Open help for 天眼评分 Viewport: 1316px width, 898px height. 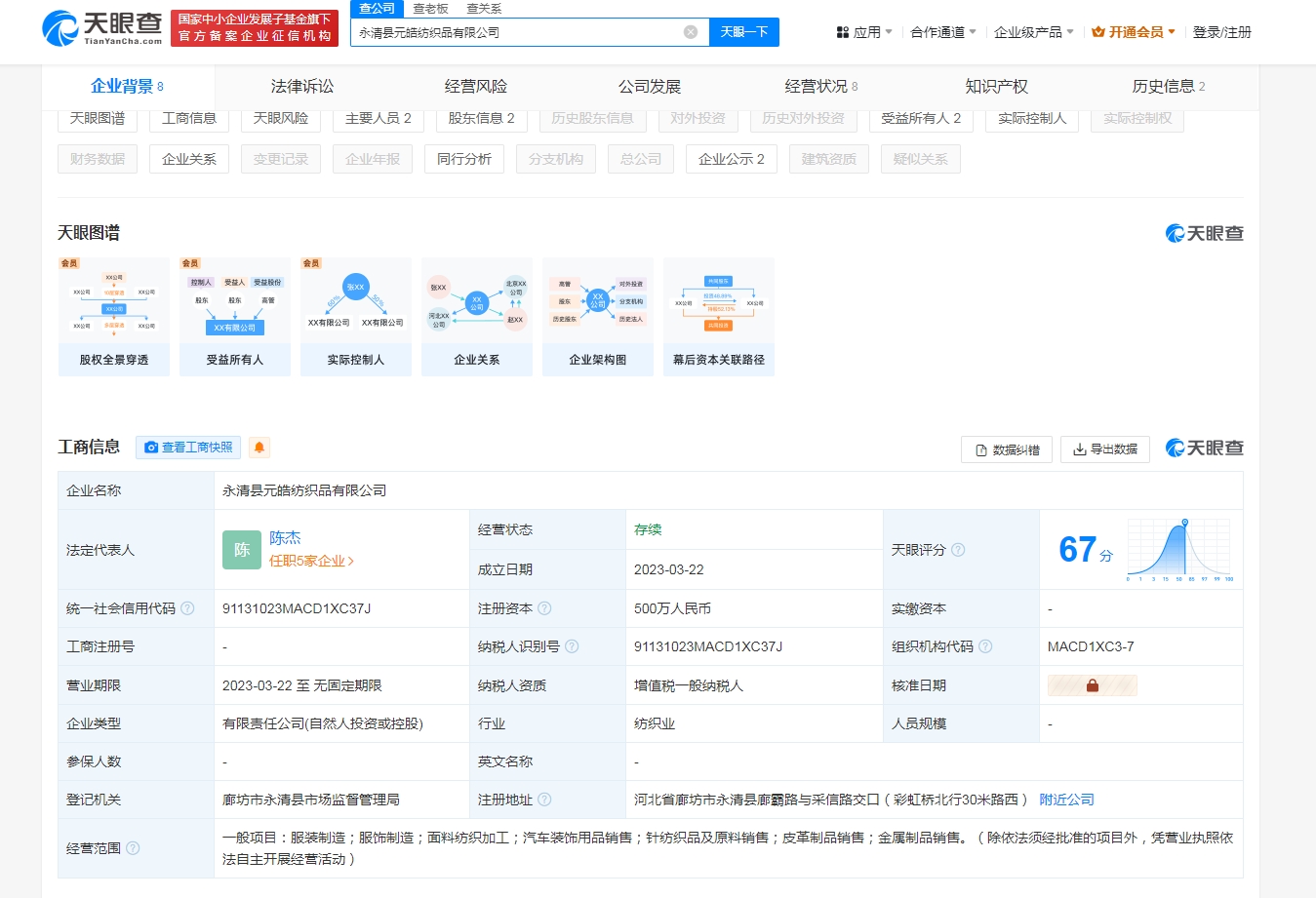(958, 550)
